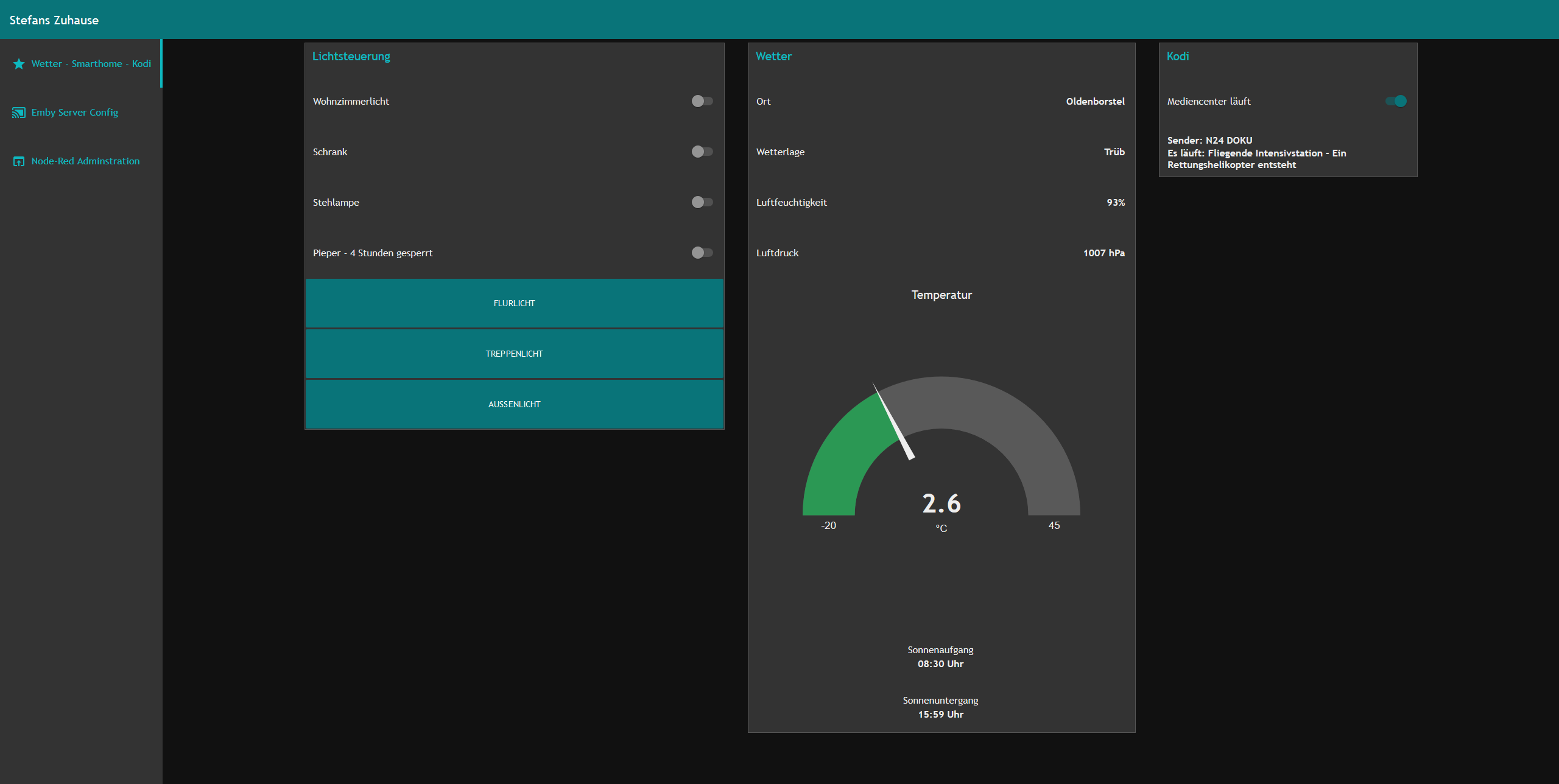Click the Temperatur gauge title
Image resolution: width=1559 pixels, height=784 pixels.
tap(941, 295)
